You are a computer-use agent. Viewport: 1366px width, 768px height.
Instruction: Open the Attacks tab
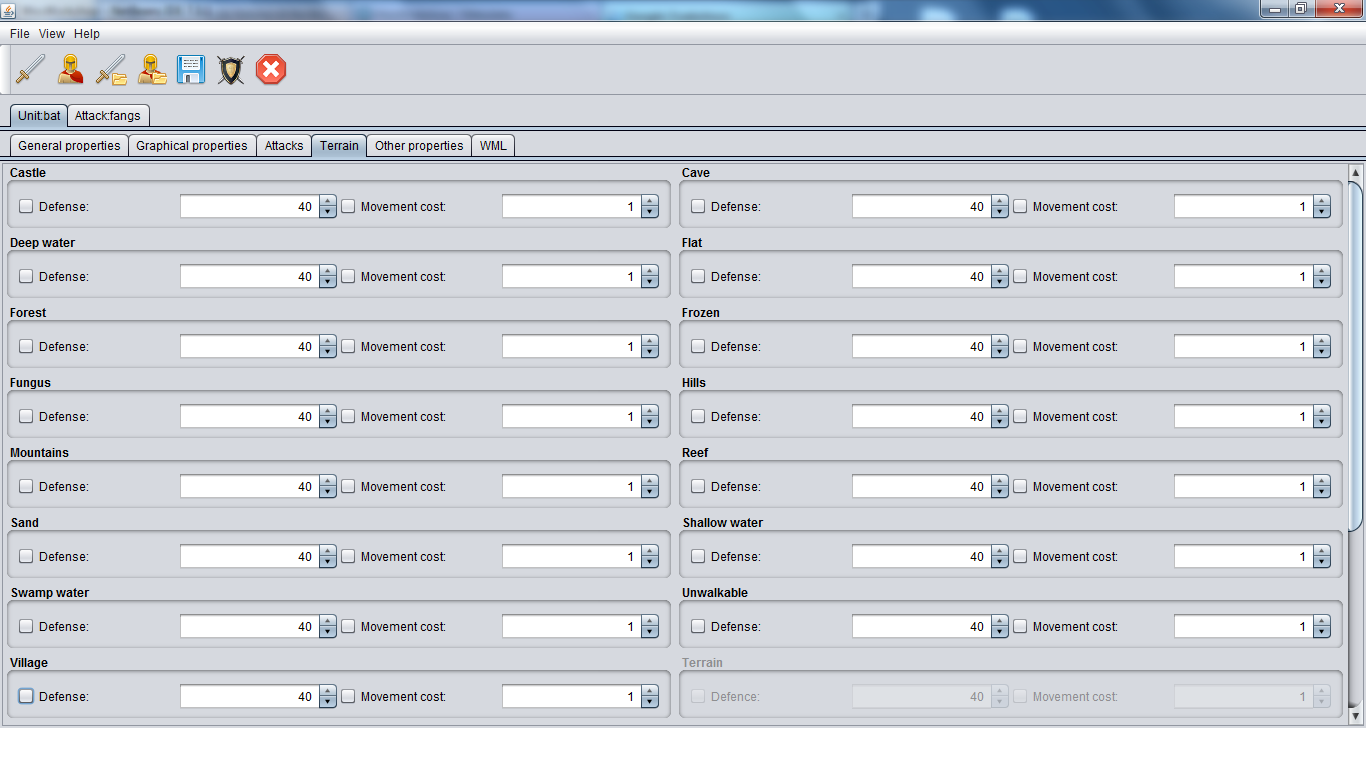coord(284,146)
